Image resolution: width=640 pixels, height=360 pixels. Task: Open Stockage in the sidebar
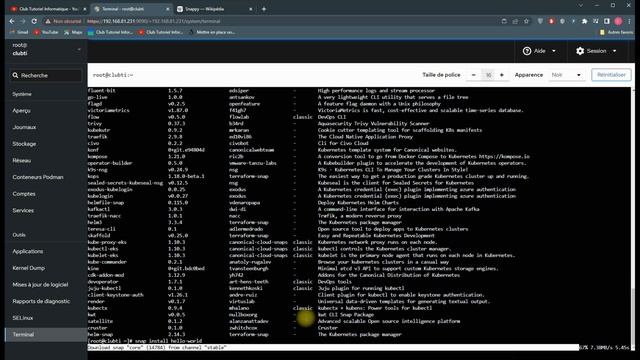click(x=24, y=144)
